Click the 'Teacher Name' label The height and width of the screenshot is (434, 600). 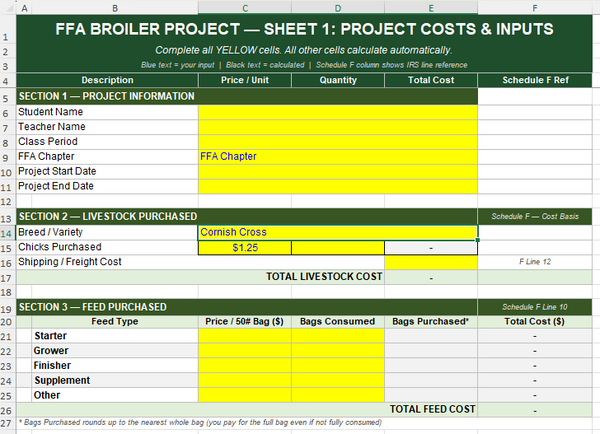tap(52, 127)
